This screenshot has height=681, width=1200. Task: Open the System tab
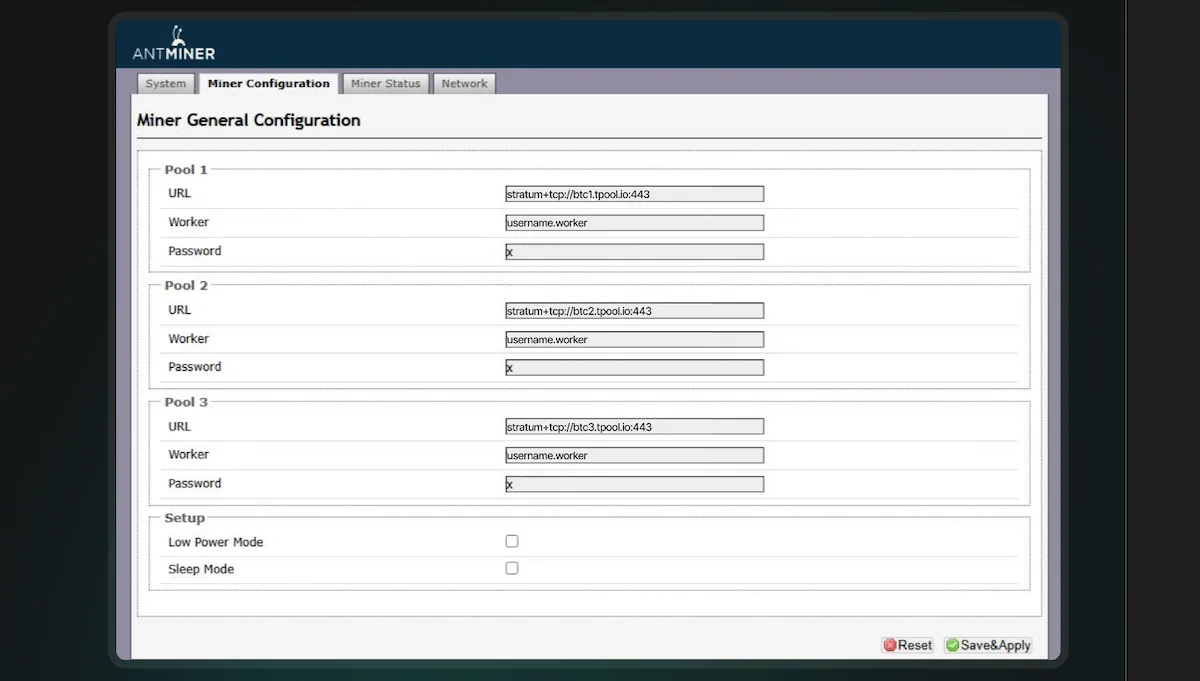(166, 84)
